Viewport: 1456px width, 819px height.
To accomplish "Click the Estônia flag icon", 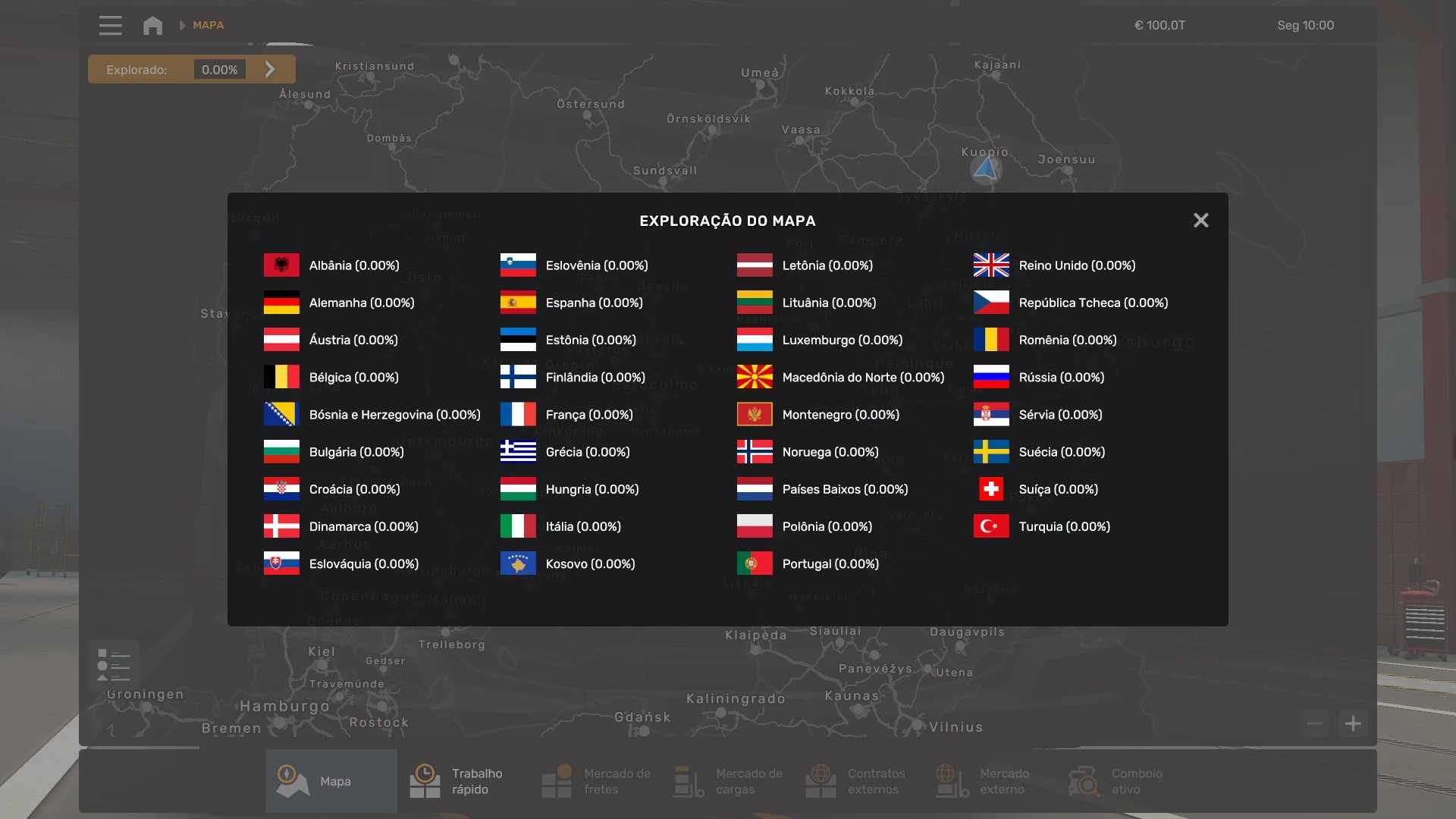I will coord(518,340).
